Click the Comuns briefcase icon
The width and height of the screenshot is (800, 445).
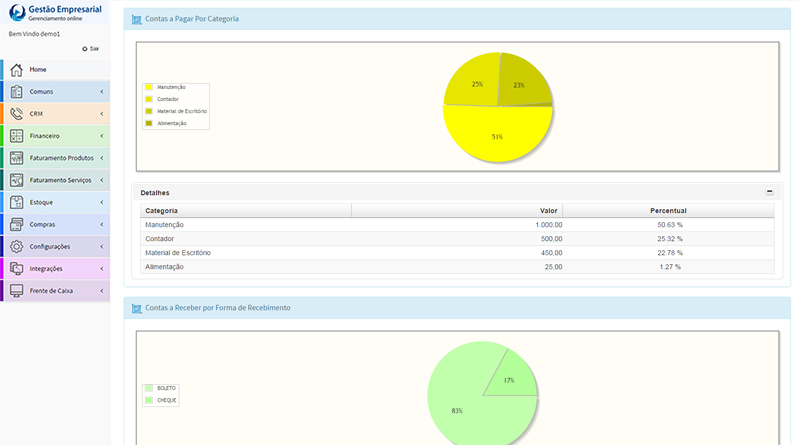tap(16, 92)
